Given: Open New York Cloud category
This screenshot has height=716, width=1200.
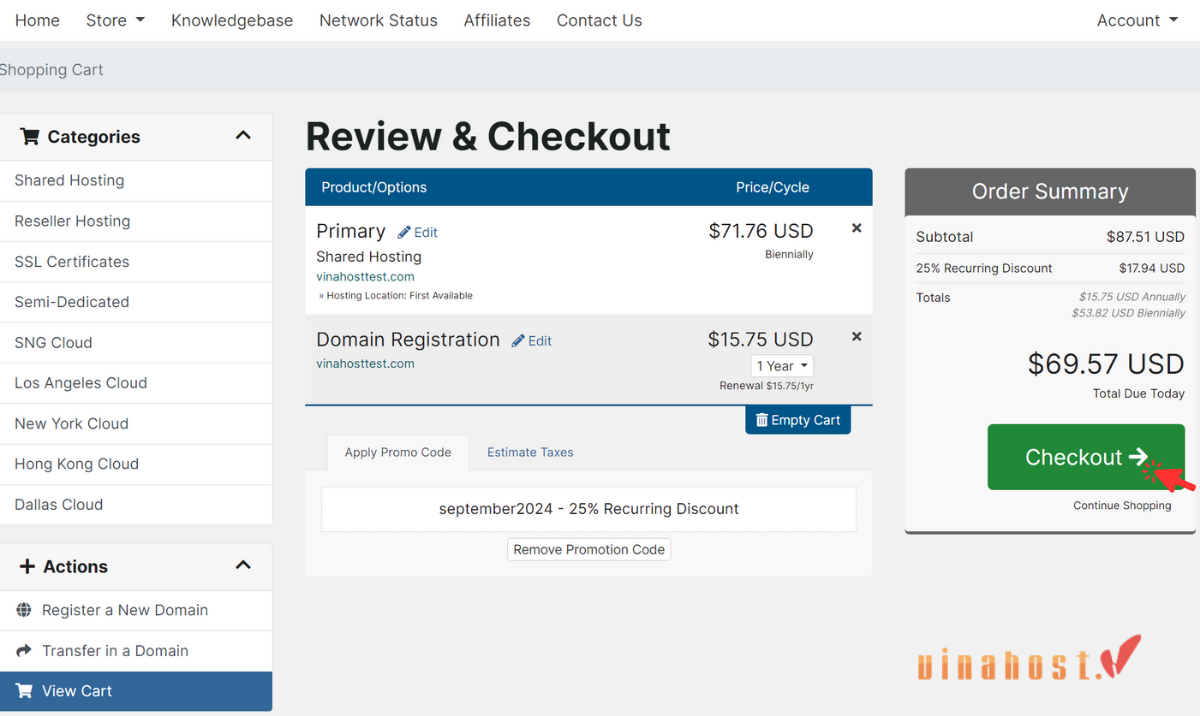Looking at the screenshot, I should pos(136,424).
